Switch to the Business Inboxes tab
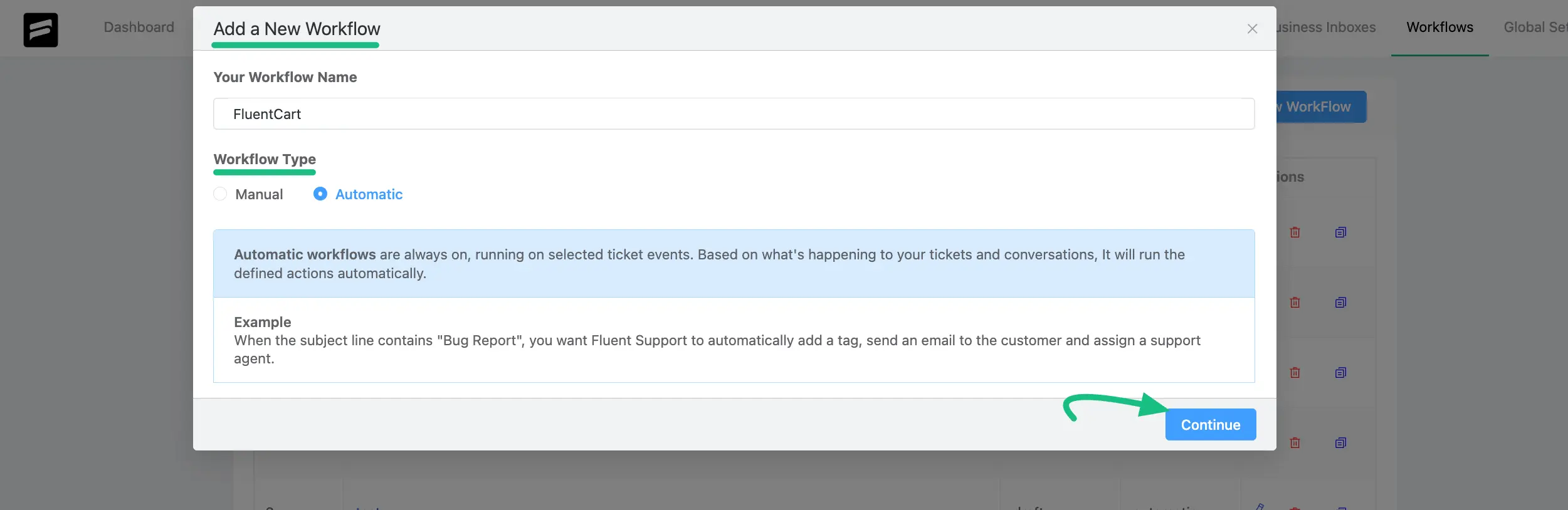1568x510 pixels. point(1326,28)
